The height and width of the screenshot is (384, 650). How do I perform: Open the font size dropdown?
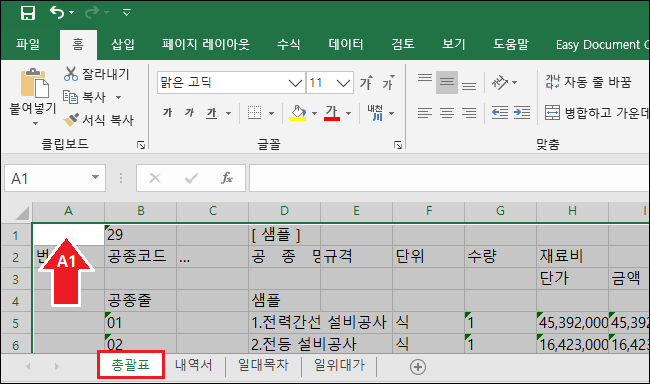343,83
